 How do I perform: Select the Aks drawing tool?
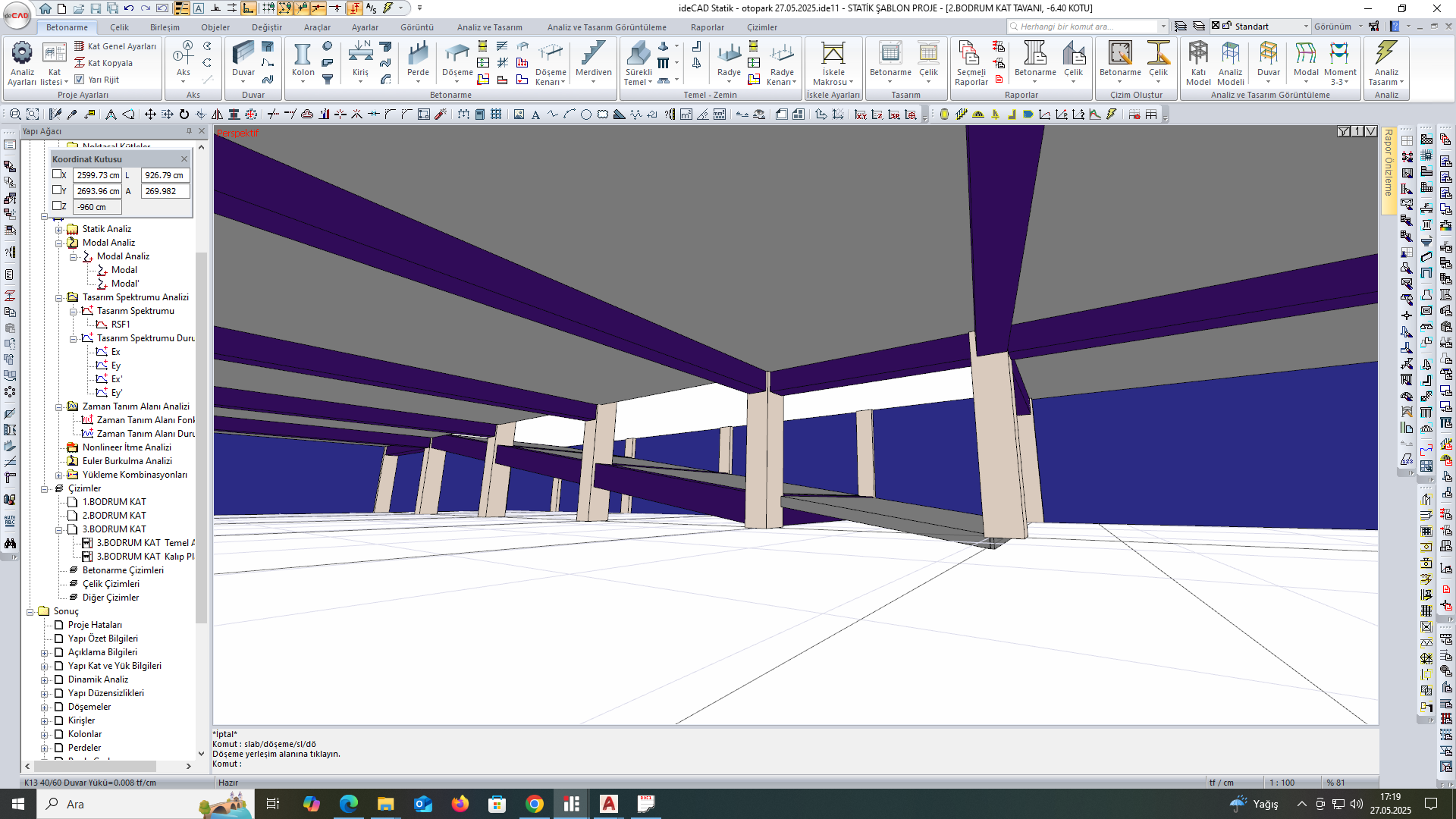[184, 61]
